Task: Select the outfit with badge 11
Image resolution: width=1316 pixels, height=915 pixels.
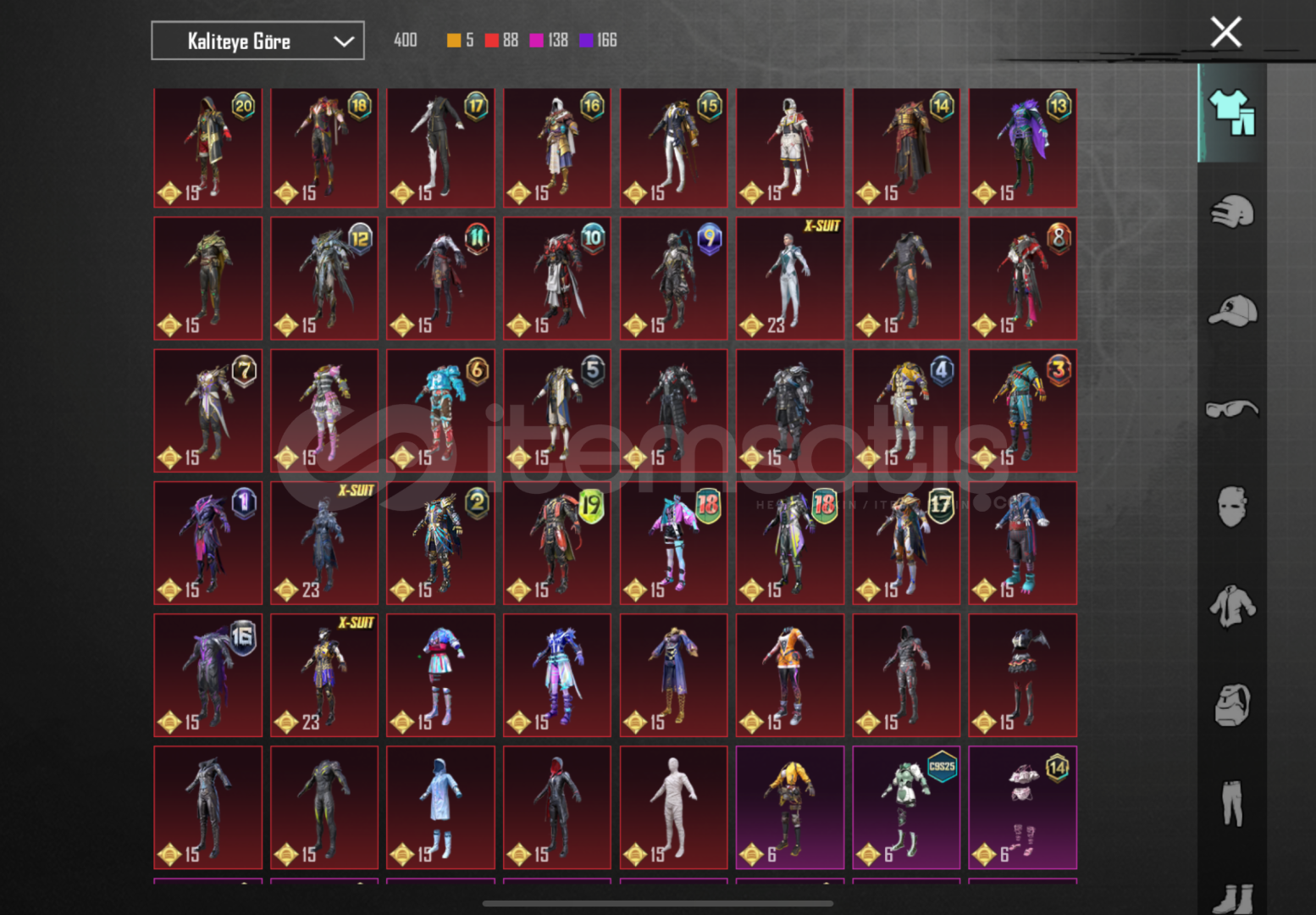Action: (440, 279)
